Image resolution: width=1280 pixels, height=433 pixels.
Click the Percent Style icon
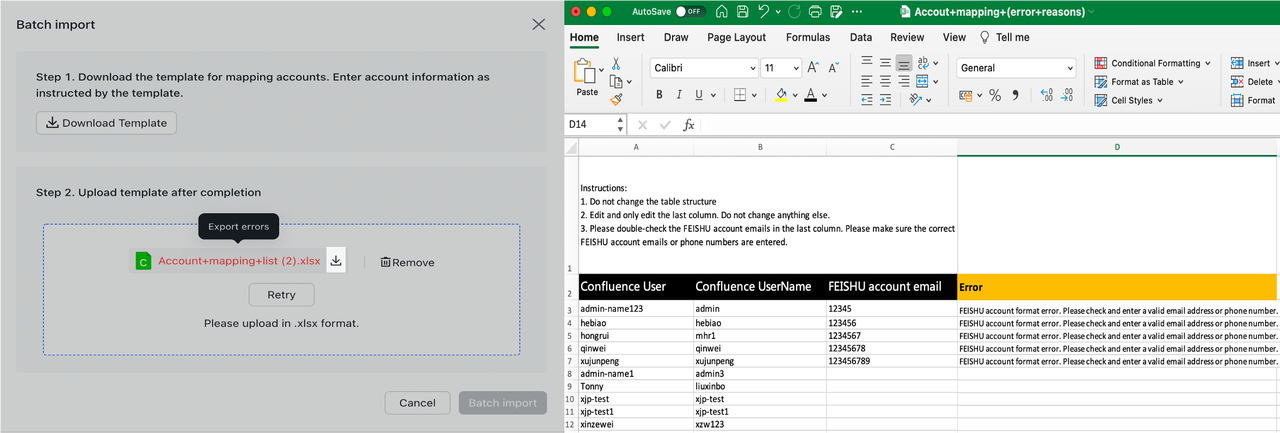[x=995, y=95]
